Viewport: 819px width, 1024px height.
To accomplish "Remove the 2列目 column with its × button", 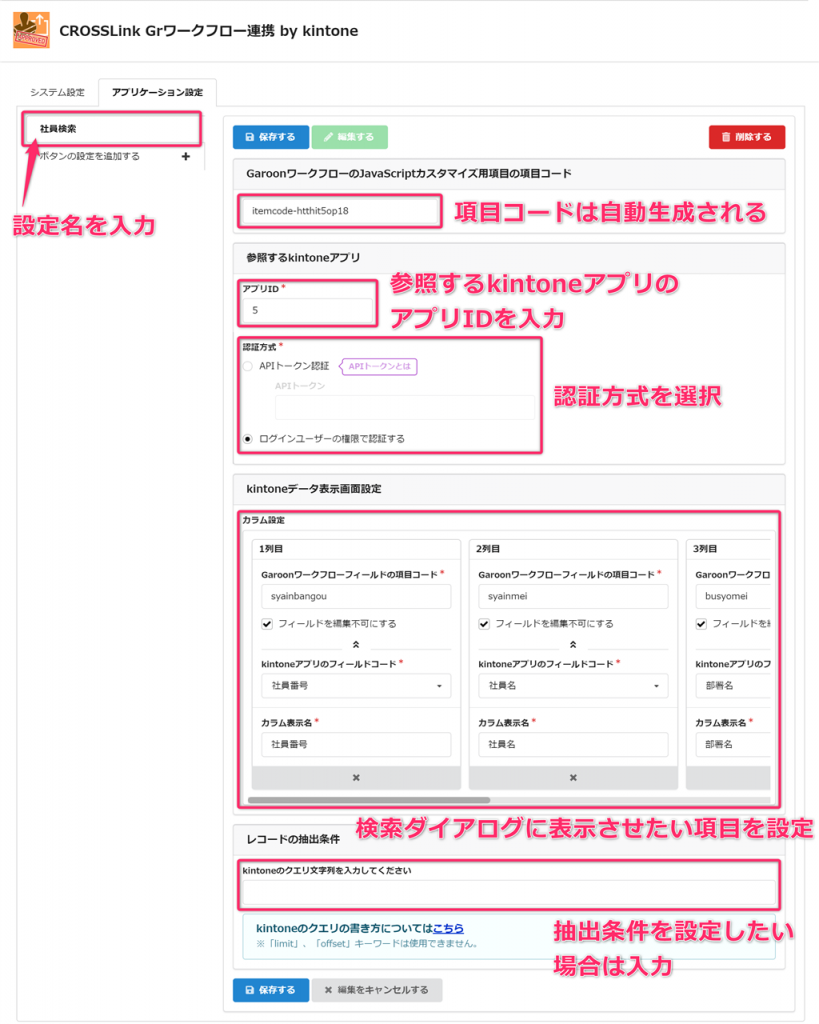I will pyautogui.click(x=573, y=778).
